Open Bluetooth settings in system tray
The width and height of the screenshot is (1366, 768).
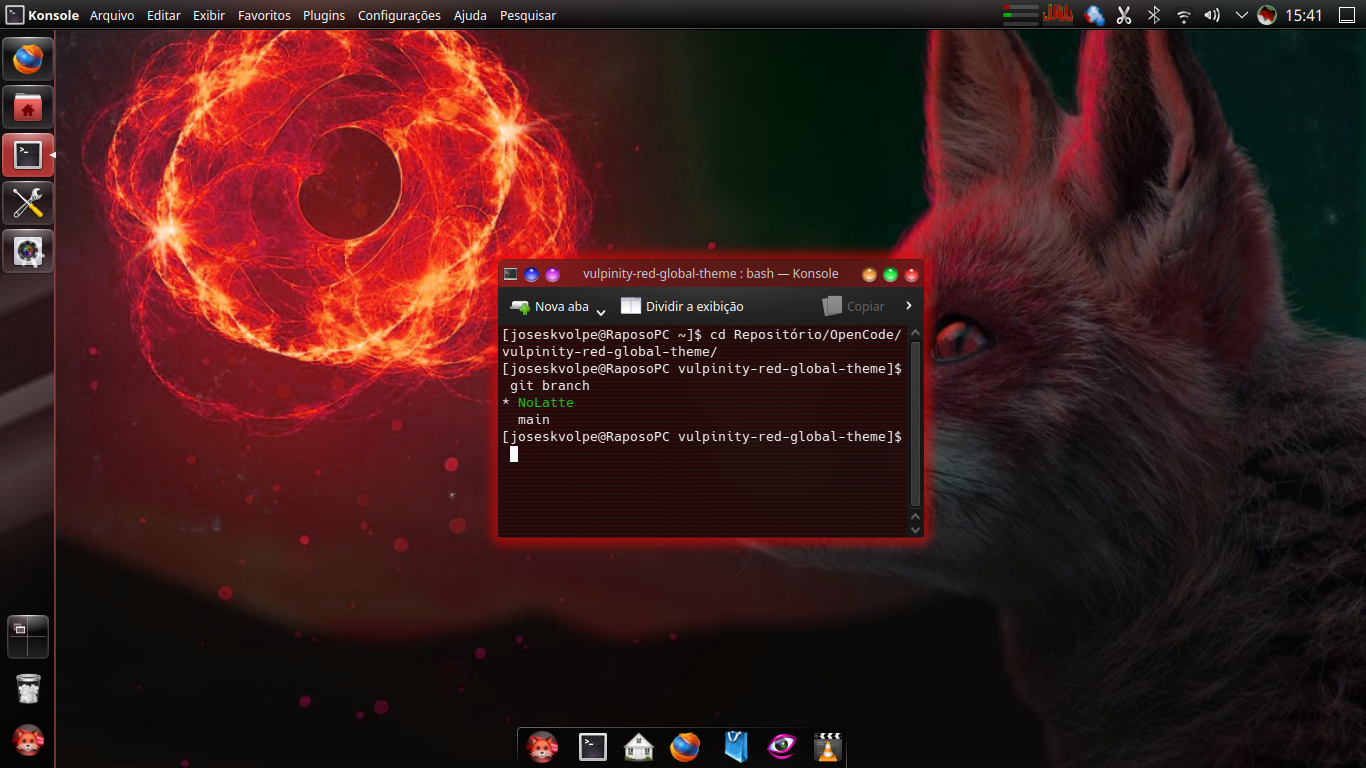pos(1153,15)
